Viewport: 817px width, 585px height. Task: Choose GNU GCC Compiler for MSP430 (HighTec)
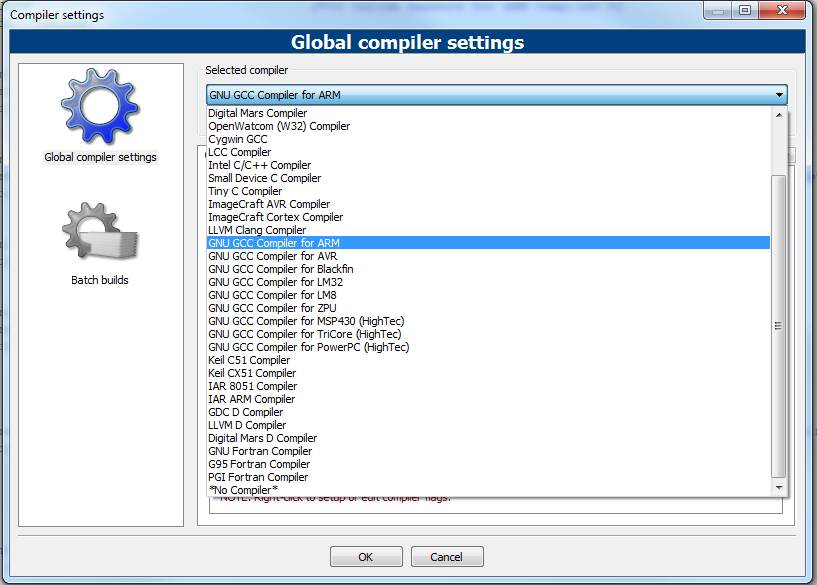[x=488, y=321]
